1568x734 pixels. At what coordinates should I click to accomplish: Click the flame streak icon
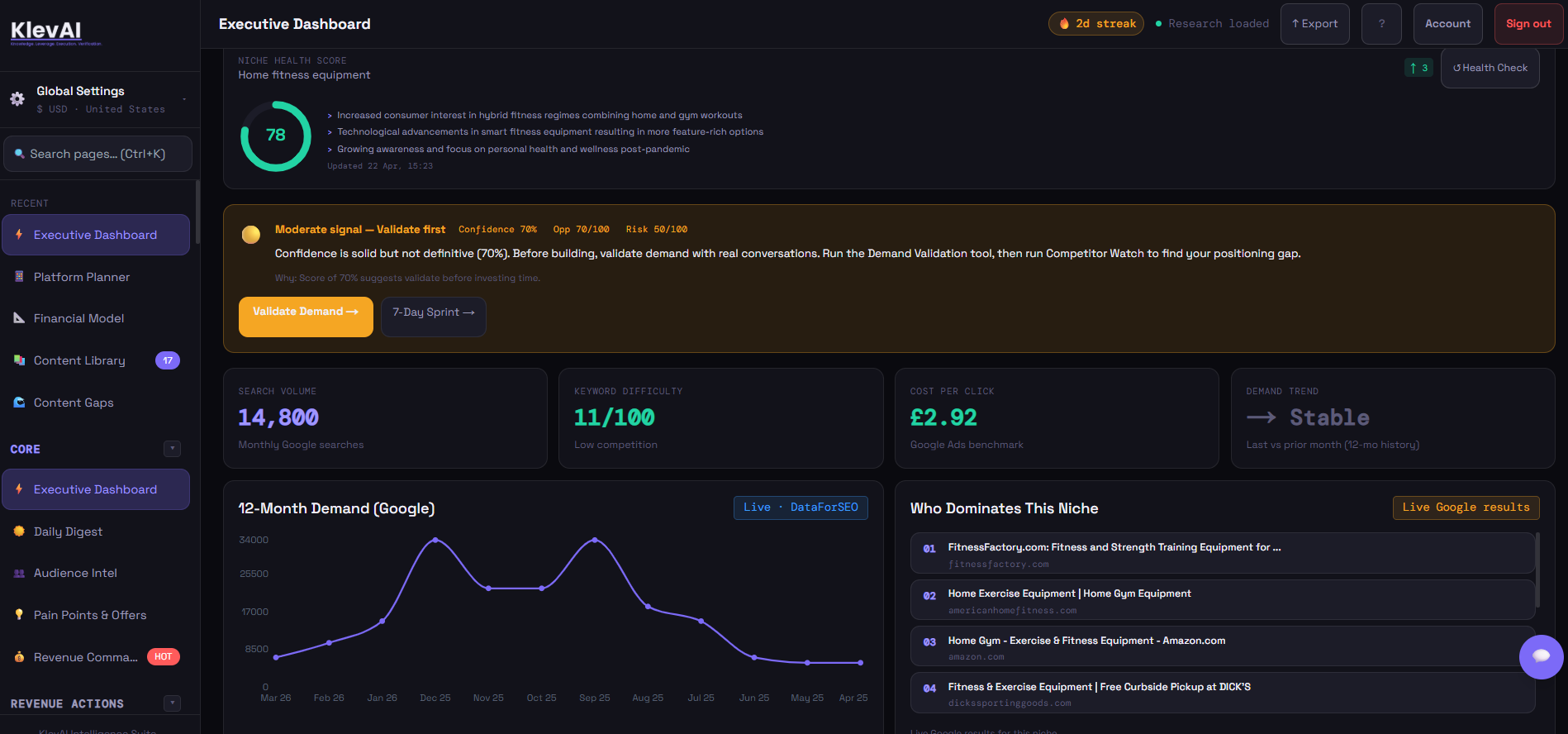[1064, 24]
